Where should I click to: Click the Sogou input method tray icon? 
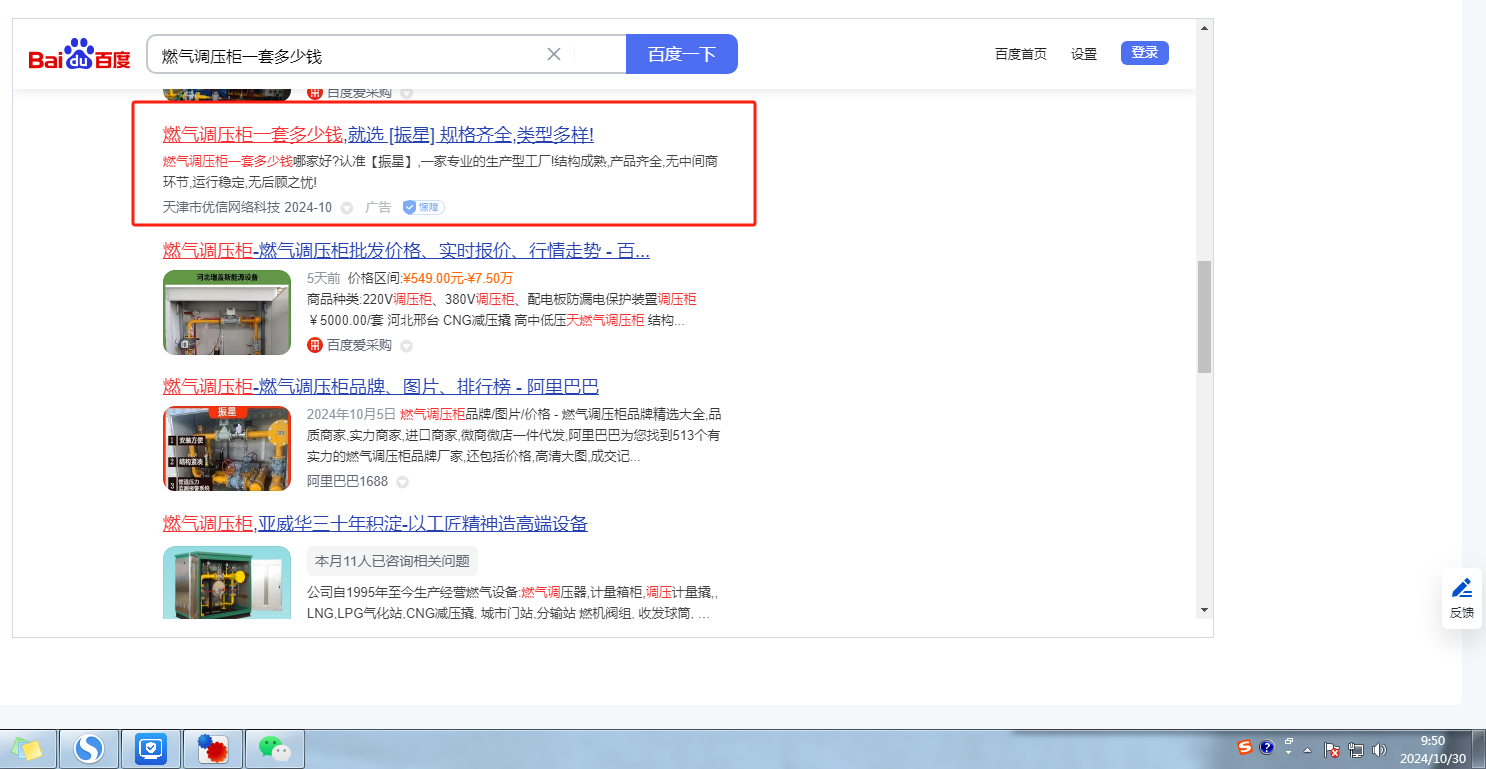click(x=1245, y=747)
